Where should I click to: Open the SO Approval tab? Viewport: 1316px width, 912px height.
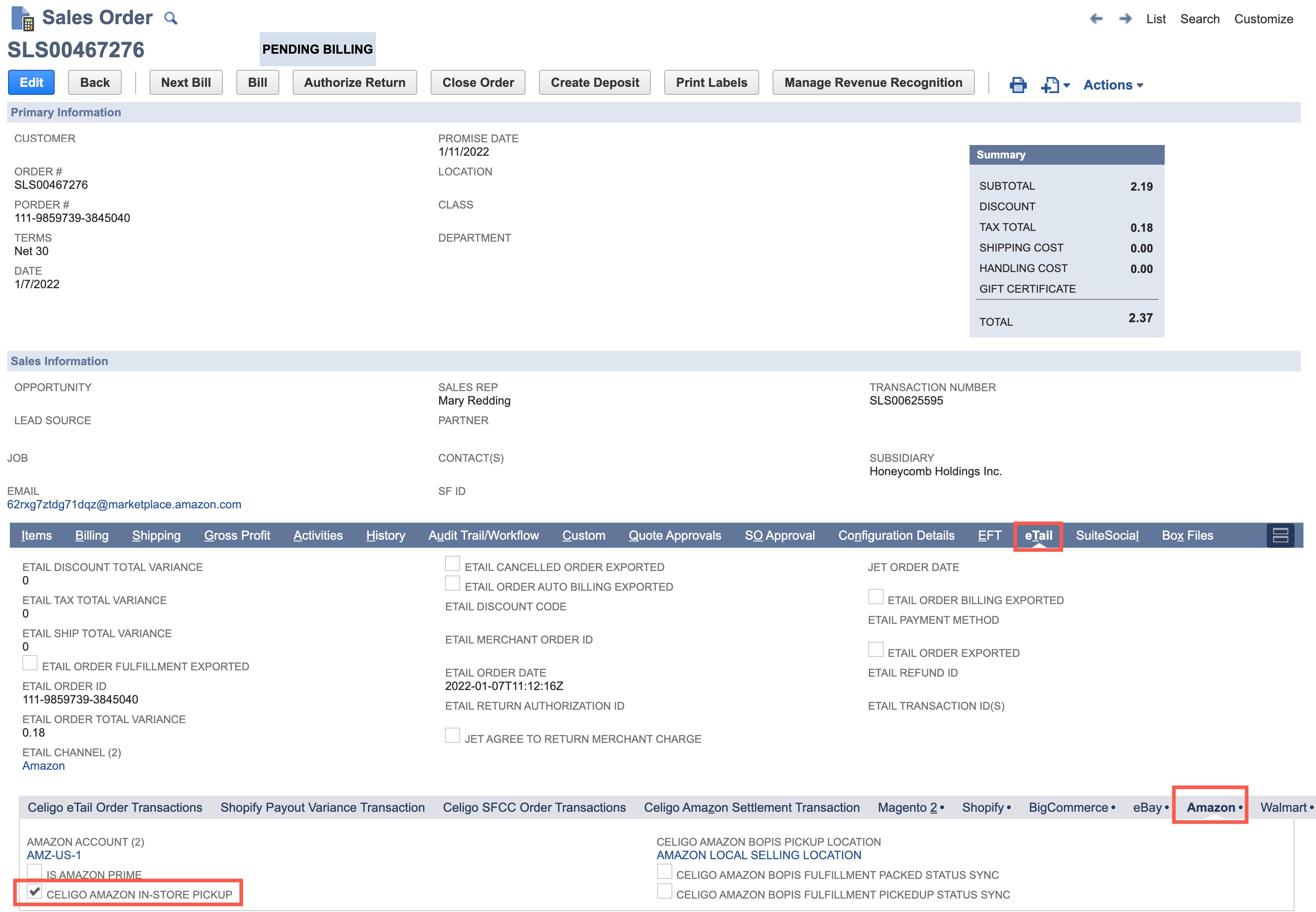[x=779, y=535]
